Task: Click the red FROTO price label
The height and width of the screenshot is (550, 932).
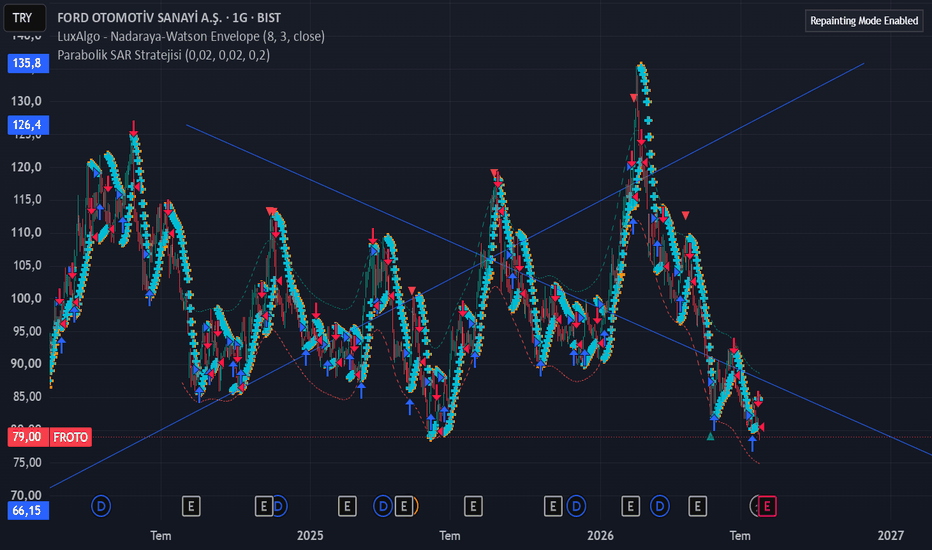Action: 71,438
